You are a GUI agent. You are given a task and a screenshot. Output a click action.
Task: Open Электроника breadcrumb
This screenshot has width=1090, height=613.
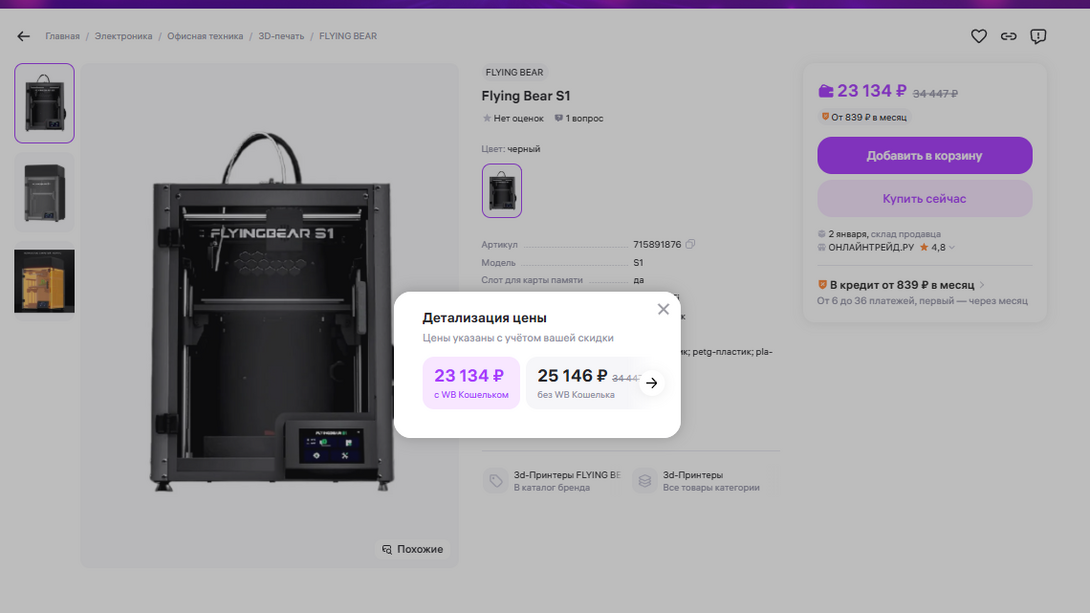pyautogui.click(x=123, y=36)
